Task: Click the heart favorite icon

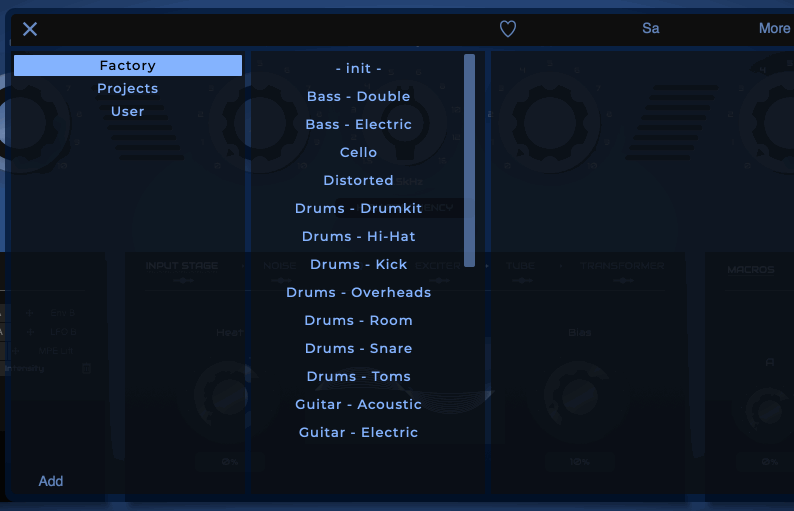Action: (508, 29)
